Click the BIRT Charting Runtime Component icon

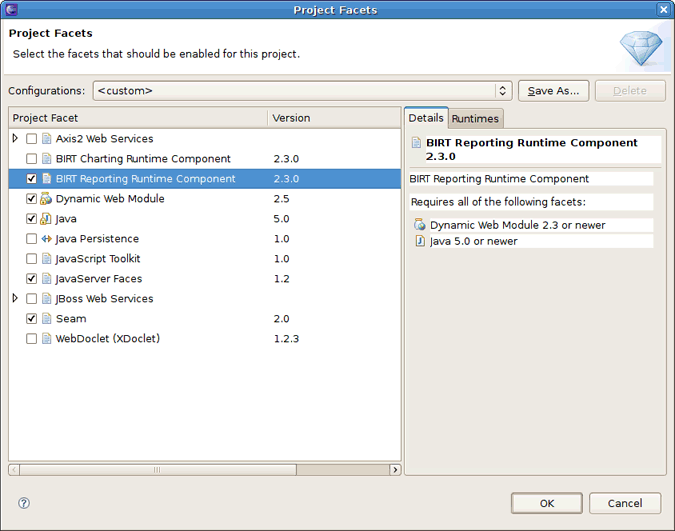tap(46, 158)
